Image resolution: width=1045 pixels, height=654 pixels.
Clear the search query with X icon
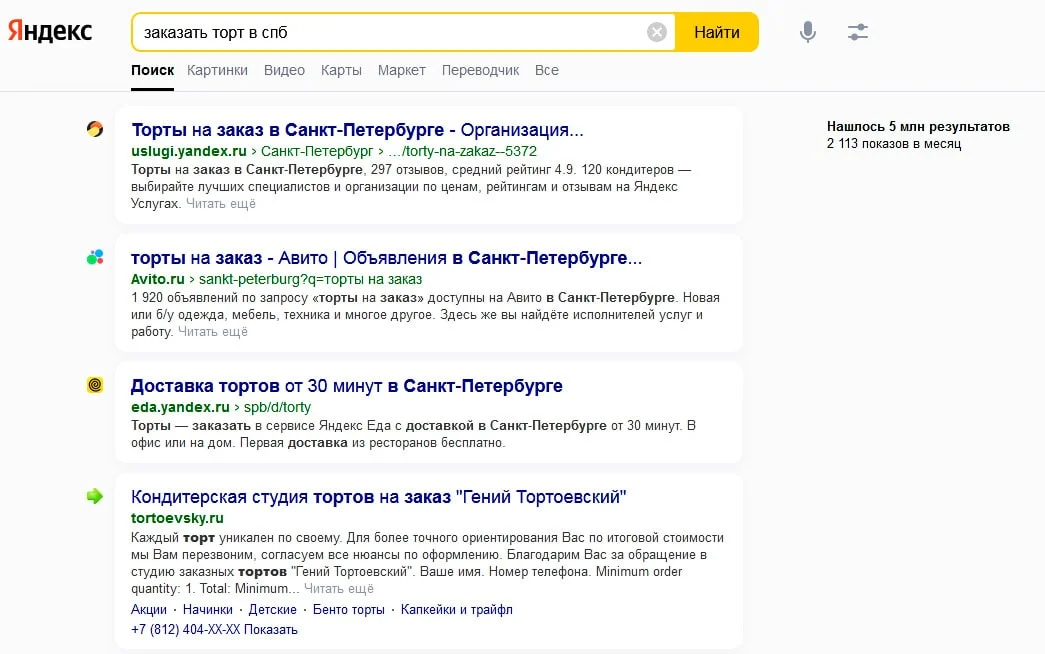(656, 32)
